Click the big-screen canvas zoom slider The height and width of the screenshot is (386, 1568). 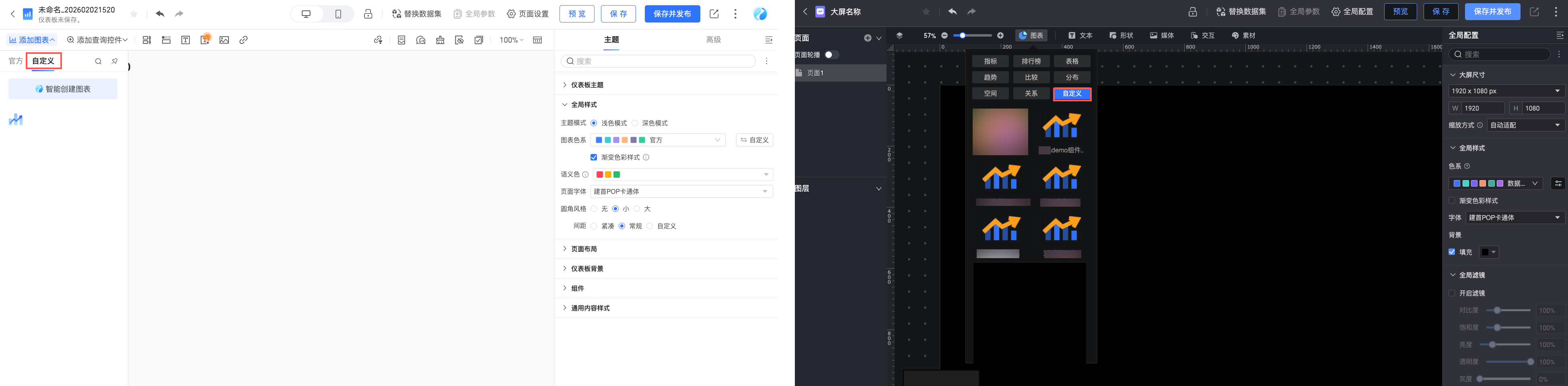tap(972, 36)
